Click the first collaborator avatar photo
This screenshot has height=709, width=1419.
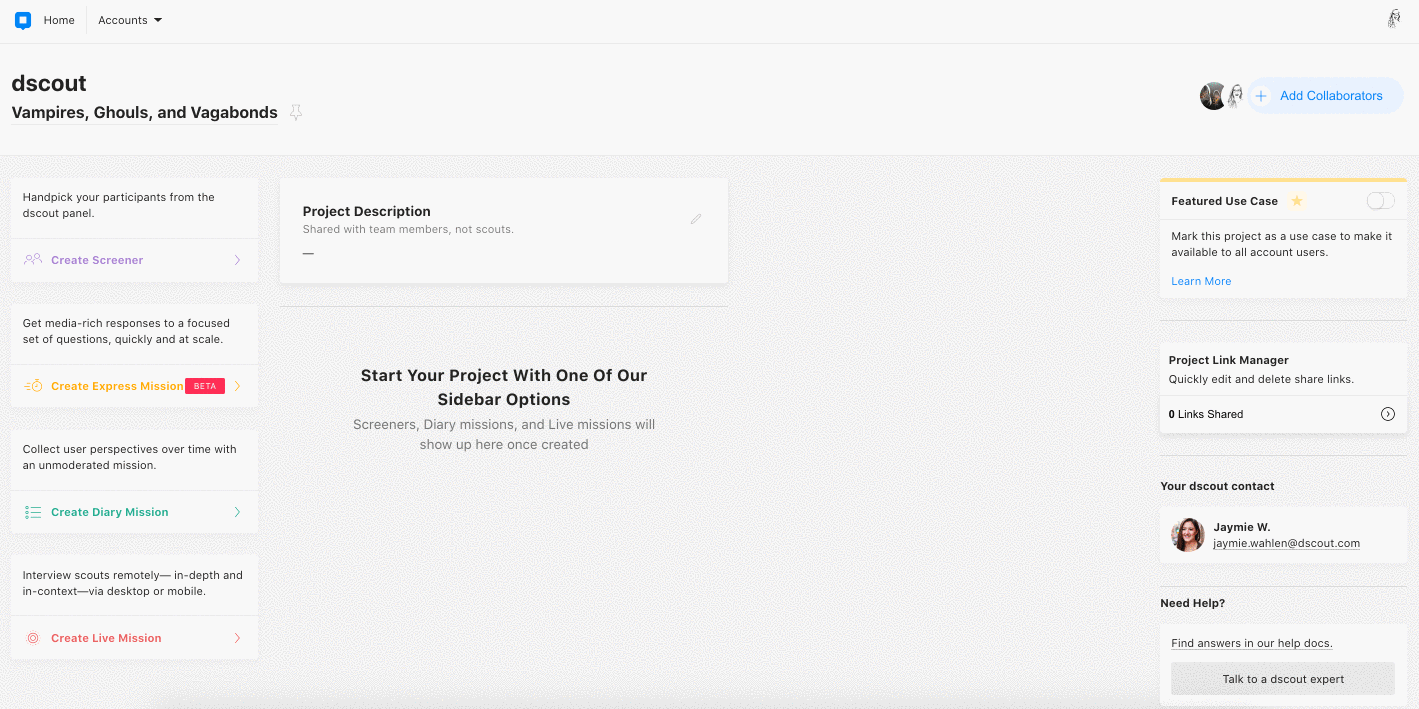1213,96
